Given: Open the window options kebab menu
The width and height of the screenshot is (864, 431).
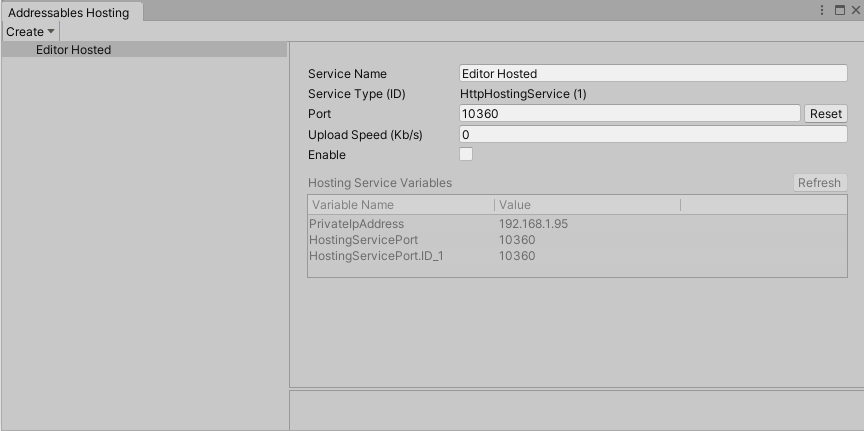Looking at the screenshot, I should coord(823,11).
